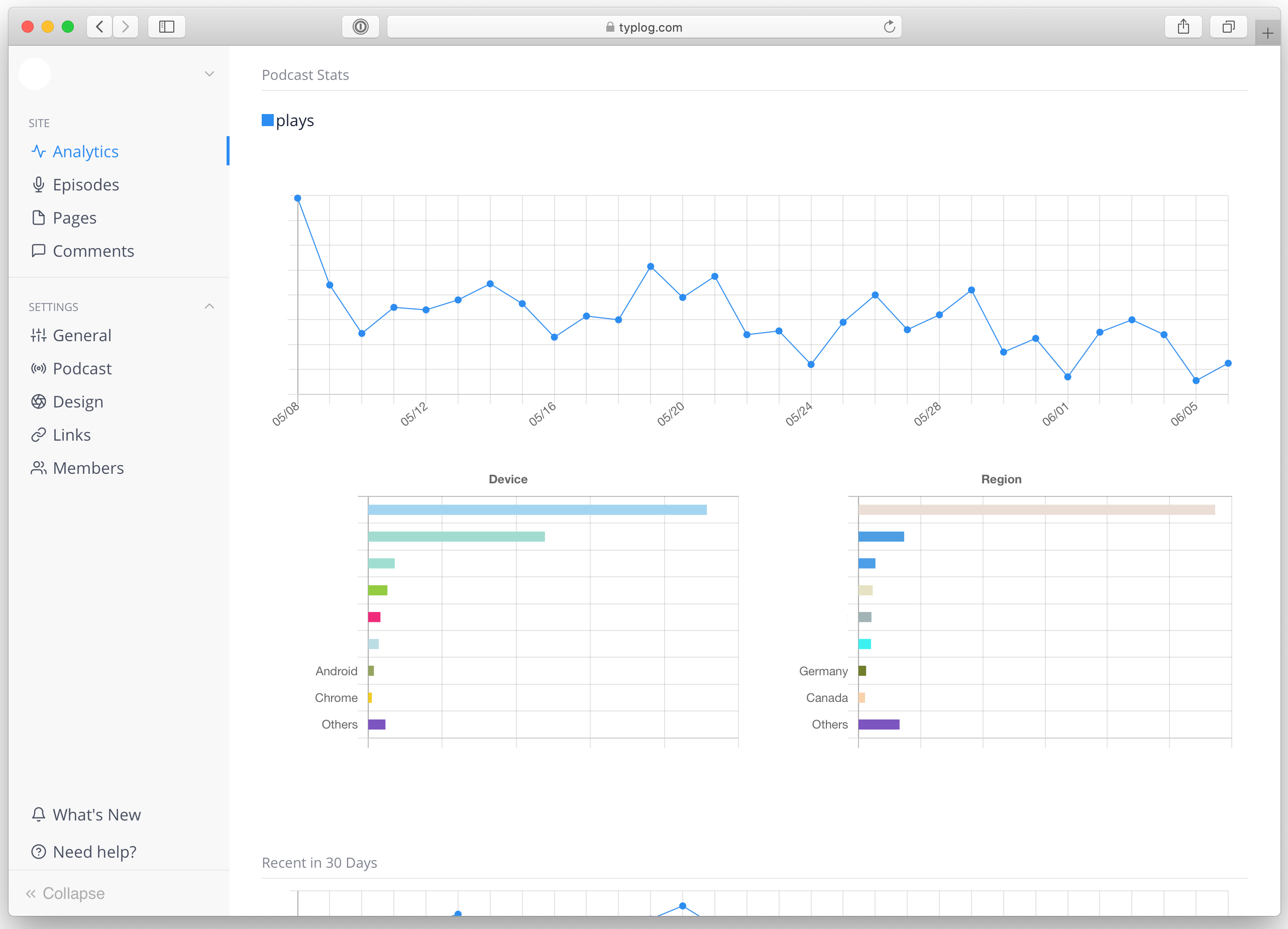Click the What's New bell icon
1288x929 pixels.
coord(39,814)
